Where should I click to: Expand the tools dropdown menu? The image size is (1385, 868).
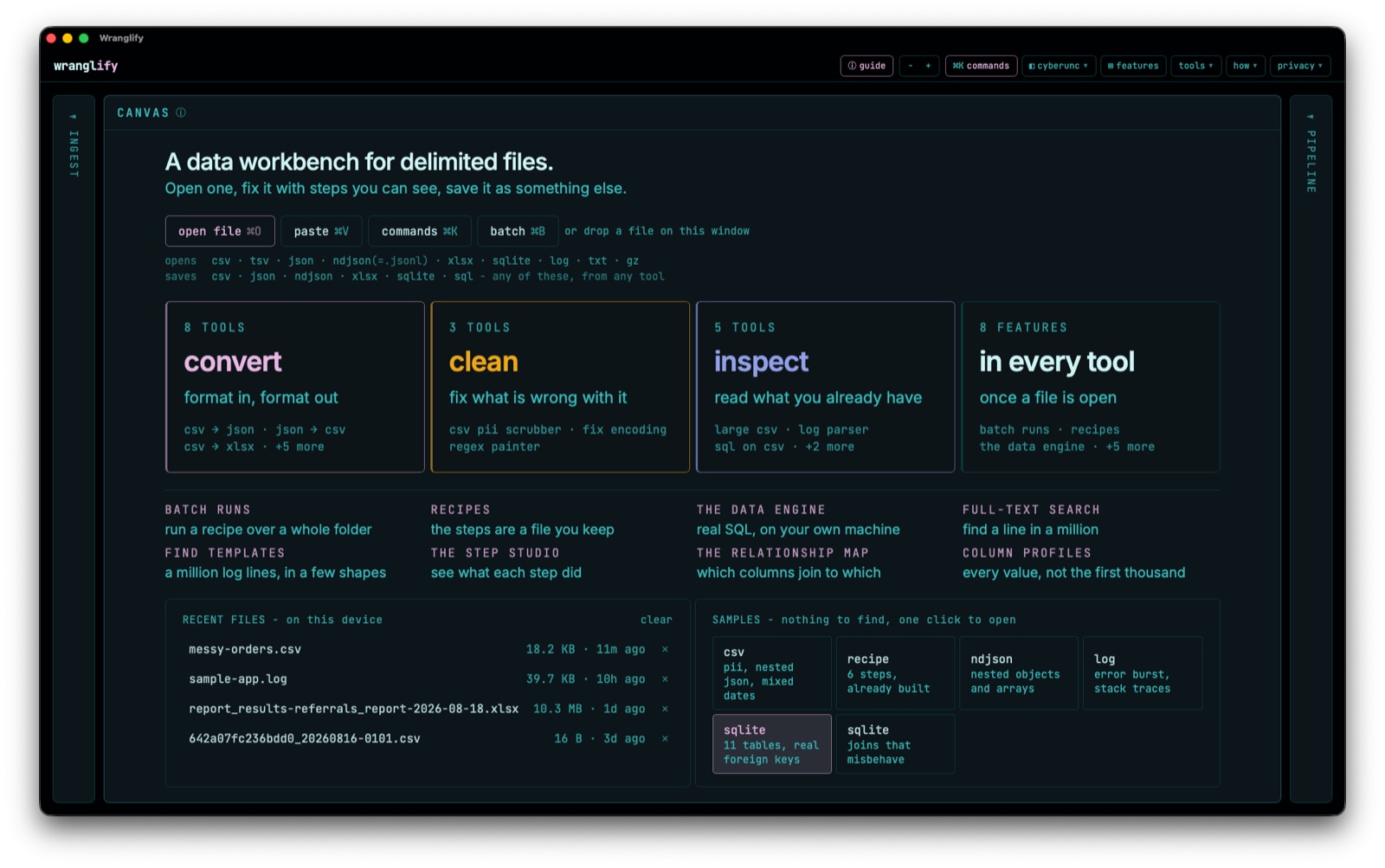(x=1195, y=66)
